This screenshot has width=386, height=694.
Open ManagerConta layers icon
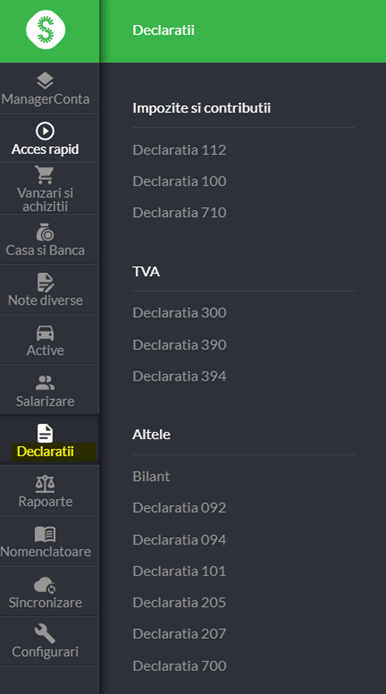45,81
